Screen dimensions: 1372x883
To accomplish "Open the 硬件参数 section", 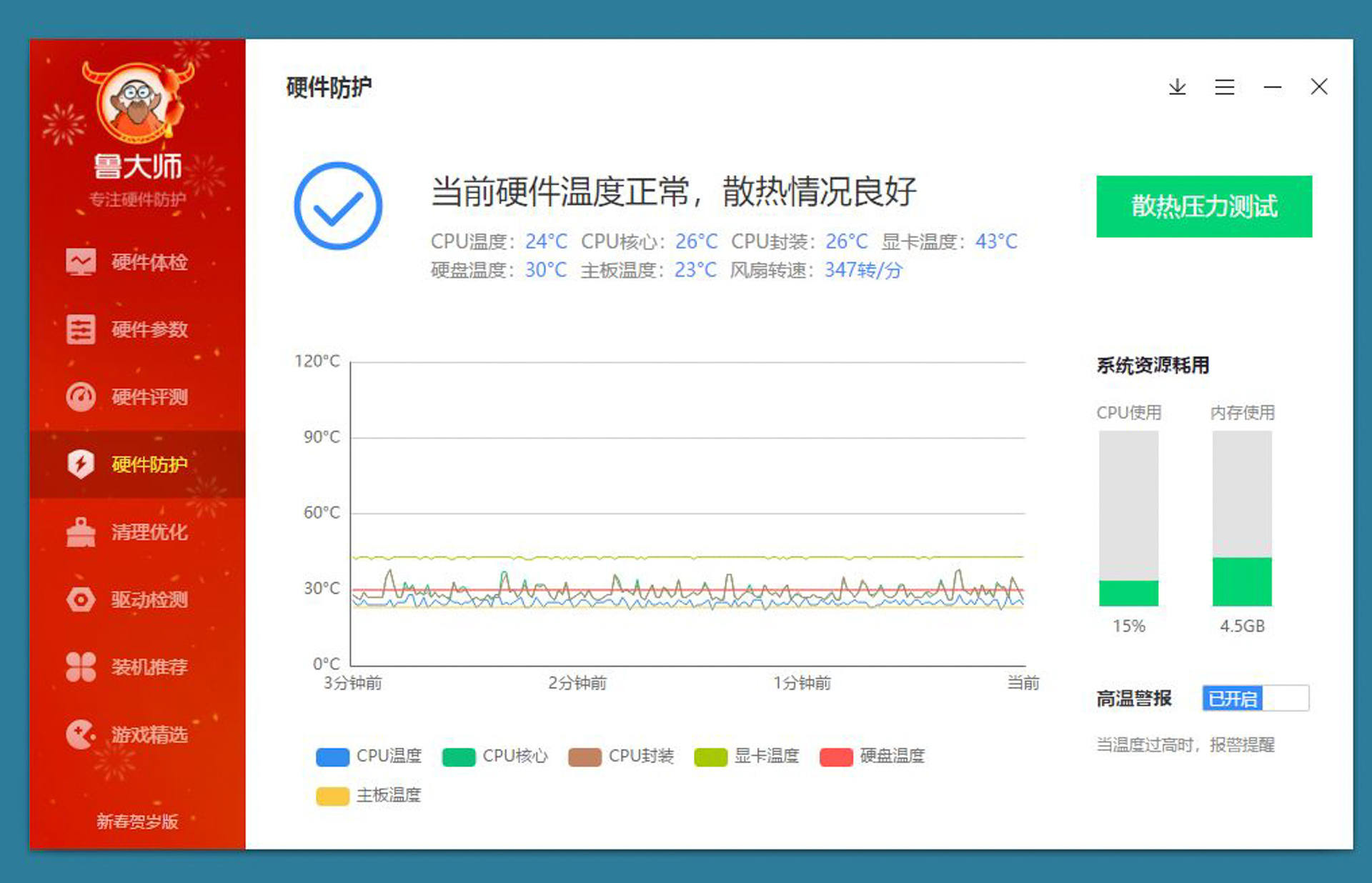I will 137,329.
